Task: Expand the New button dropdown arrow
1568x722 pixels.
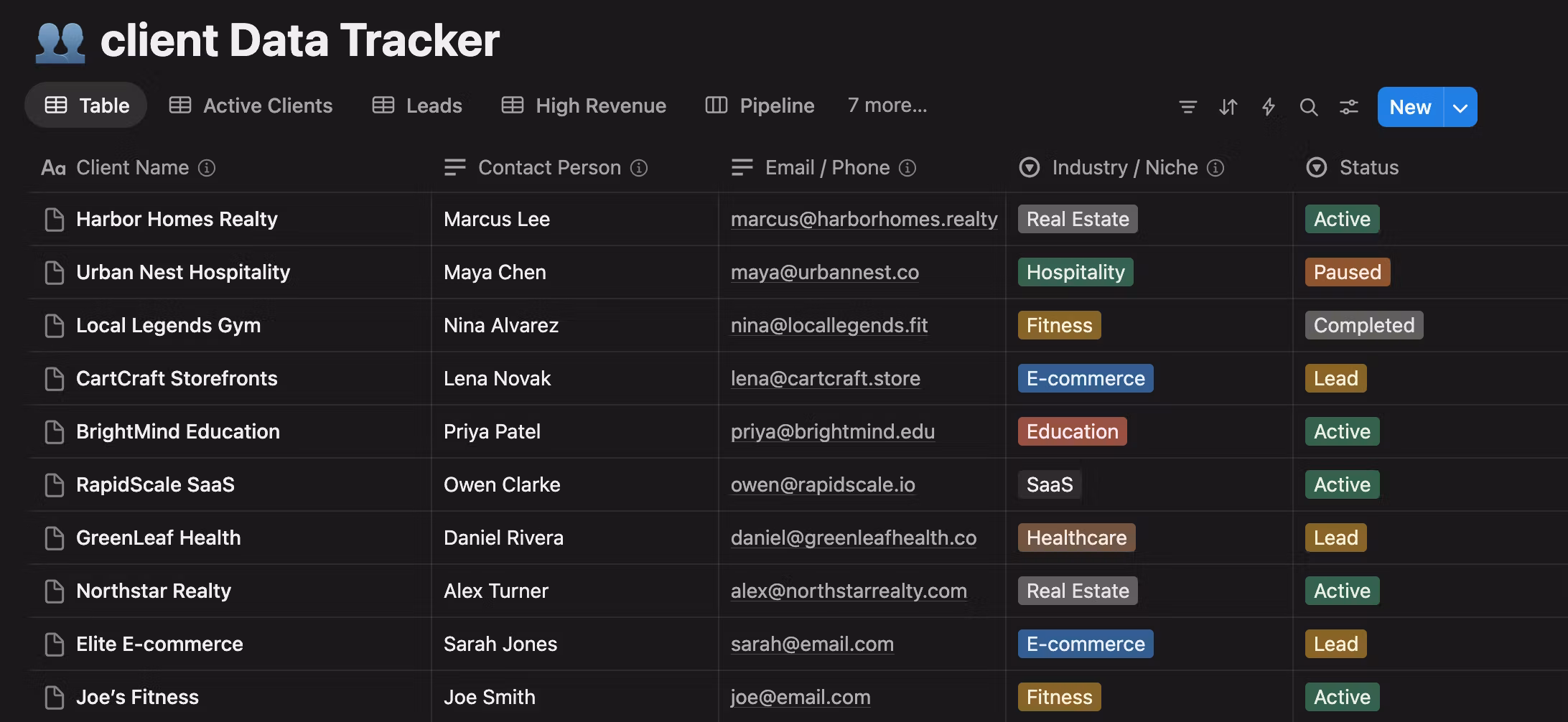Action: [x=1460, y=108]
